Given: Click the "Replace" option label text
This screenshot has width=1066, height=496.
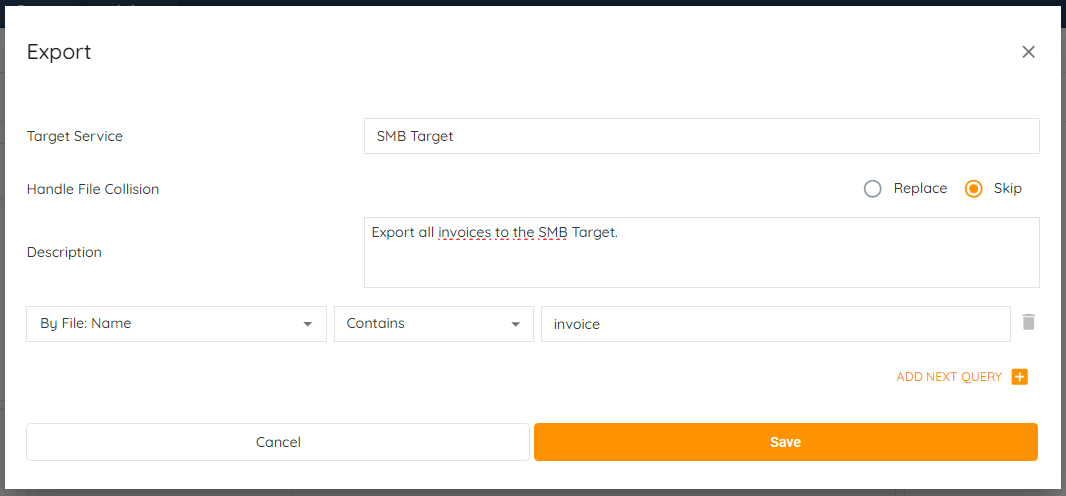Looking at the screenshot, I should (920, 189).
